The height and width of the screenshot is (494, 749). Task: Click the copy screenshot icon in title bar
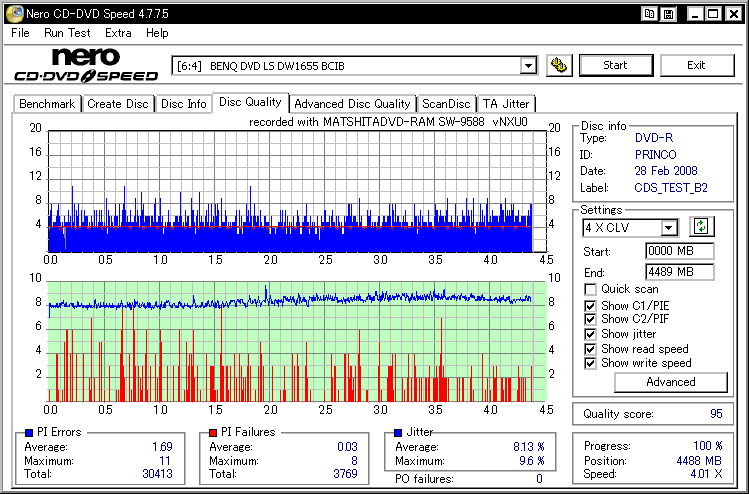(650, 14)
